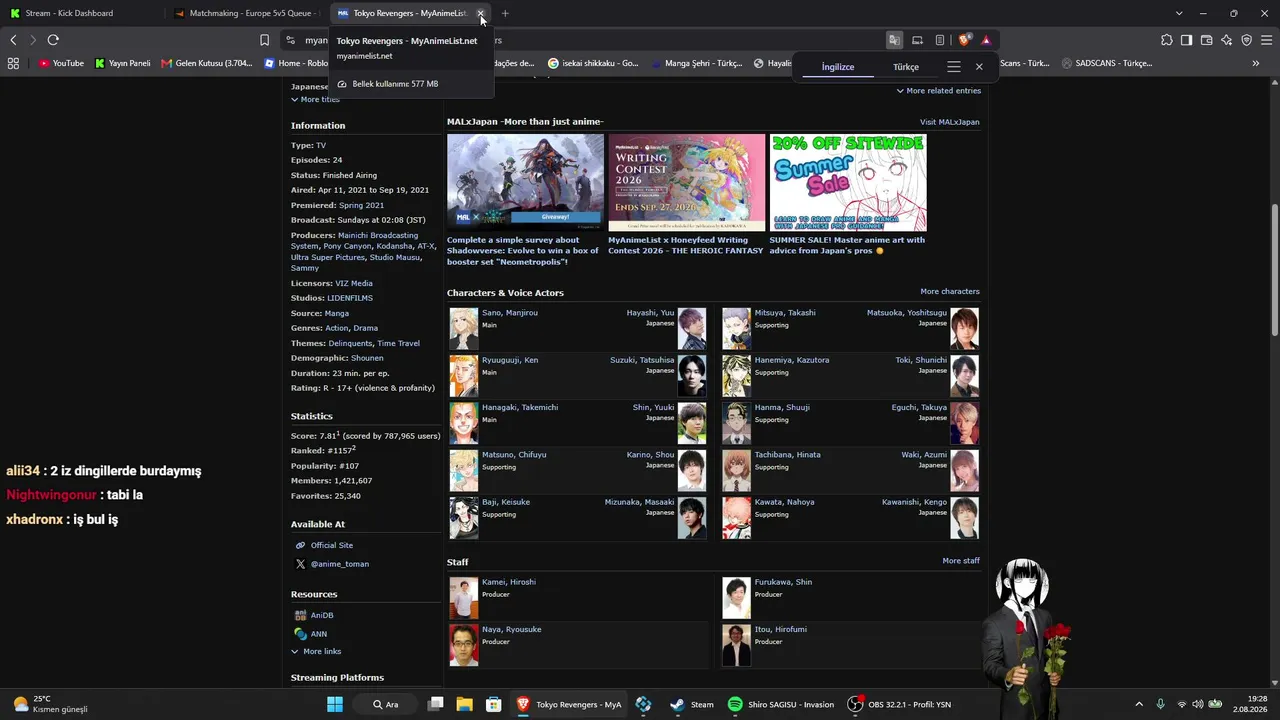Viewport: 1280px width, 720px height.
Task: Open File Explorer from the taskbar
Action: [465, 704]
